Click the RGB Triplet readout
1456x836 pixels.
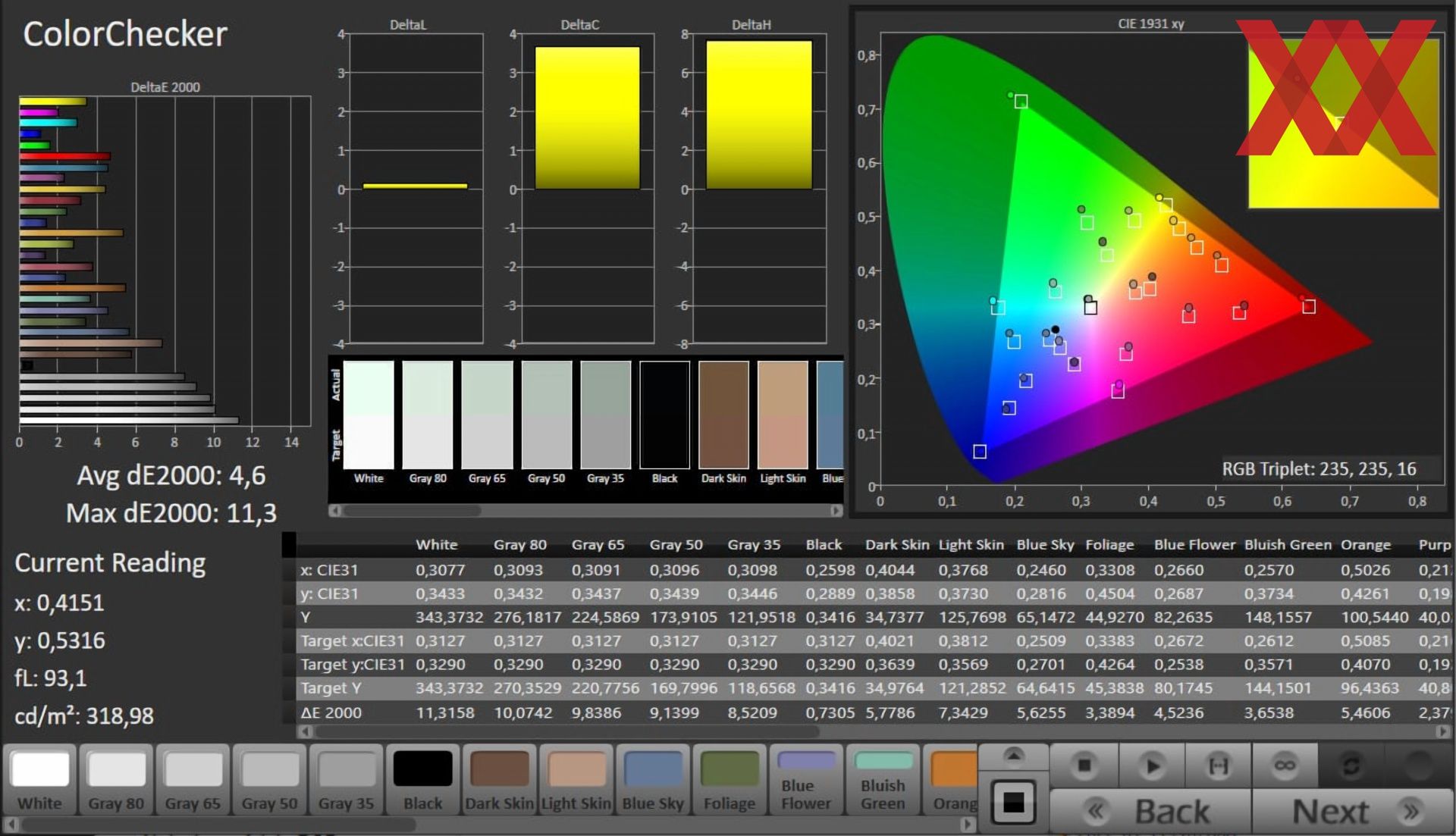pyautogui.click(x=1319, y=469)
